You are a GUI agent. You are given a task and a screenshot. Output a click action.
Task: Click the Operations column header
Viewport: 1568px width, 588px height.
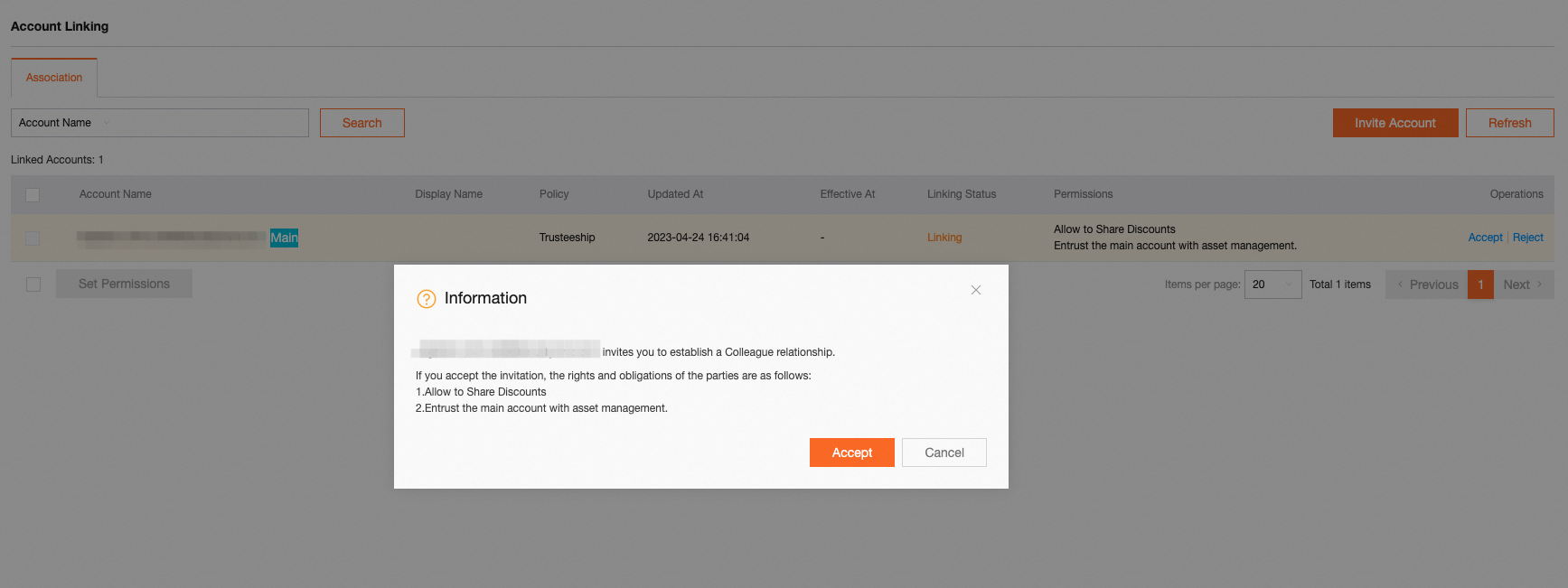(x=1516, y=194)
